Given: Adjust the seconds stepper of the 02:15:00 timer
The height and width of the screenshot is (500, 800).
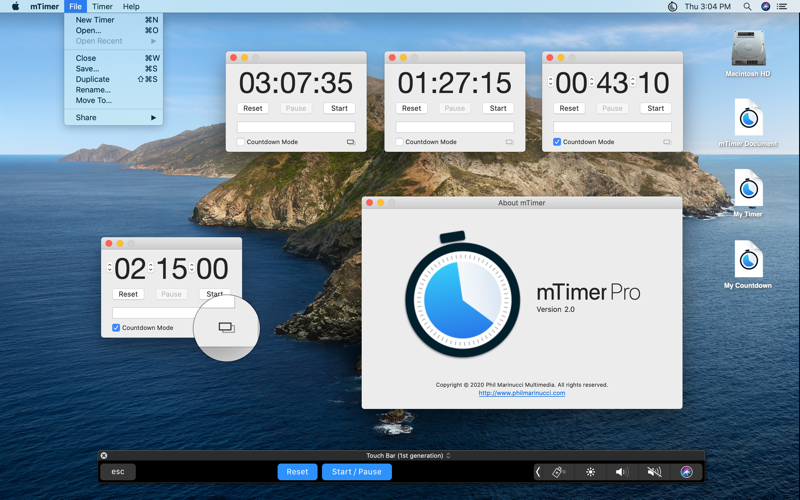Looking at the screenshot, I should (x=191, y=267).
